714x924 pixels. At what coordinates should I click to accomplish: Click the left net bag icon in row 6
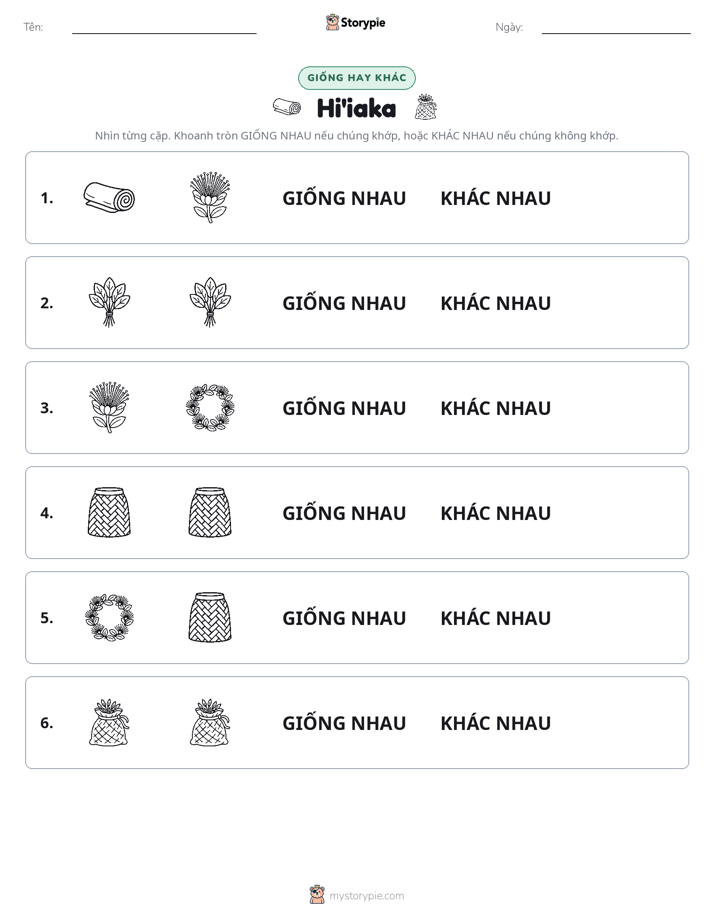tap(109, 722)
